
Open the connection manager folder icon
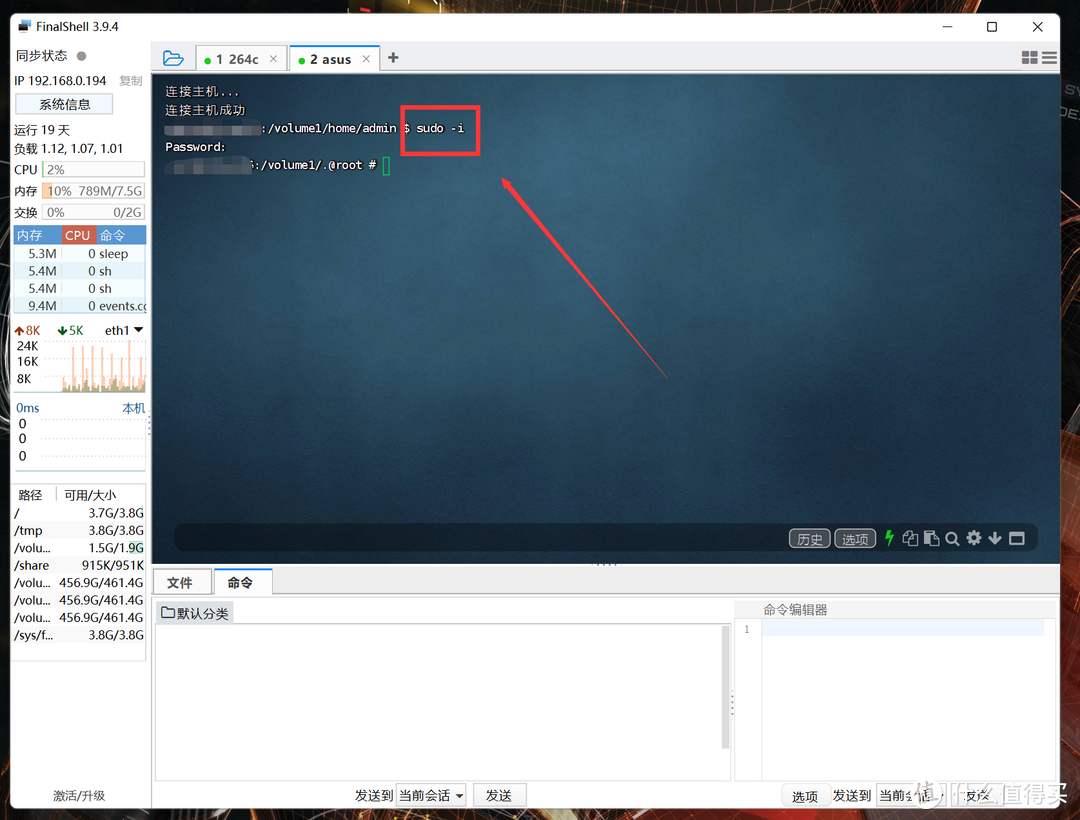[173, 59]
